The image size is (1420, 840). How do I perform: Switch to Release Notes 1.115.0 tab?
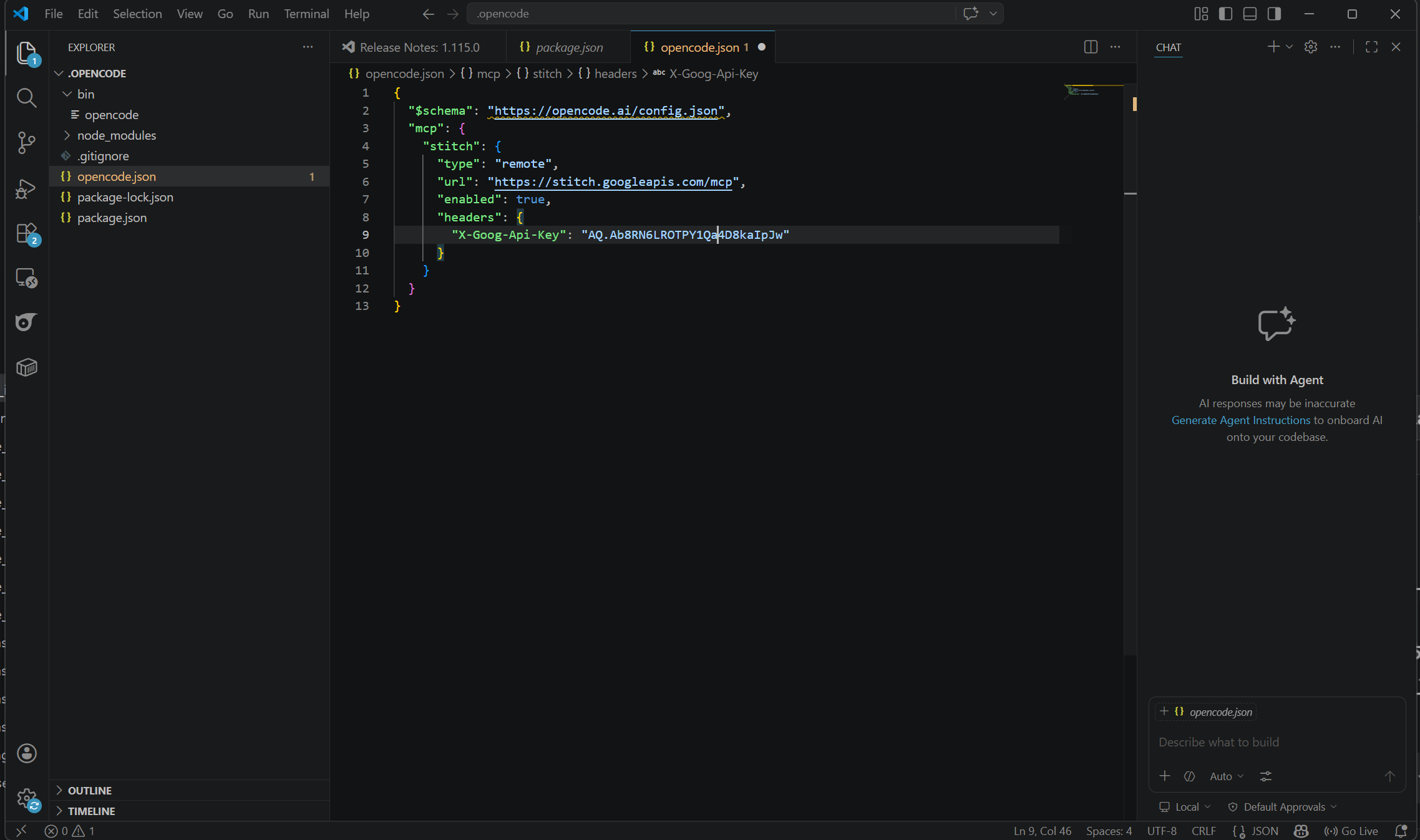(x=419, y=47)
